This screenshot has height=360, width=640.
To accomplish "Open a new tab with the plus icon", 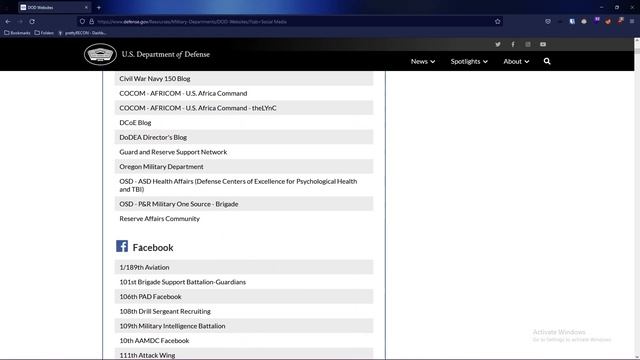I will [x=99, y=7].
